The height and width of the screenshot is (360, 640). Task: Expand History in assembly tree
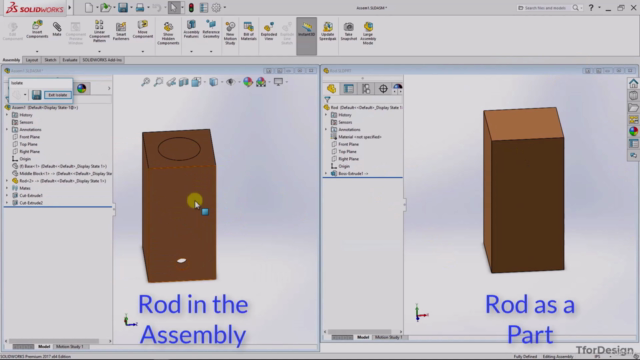(7, 115)
